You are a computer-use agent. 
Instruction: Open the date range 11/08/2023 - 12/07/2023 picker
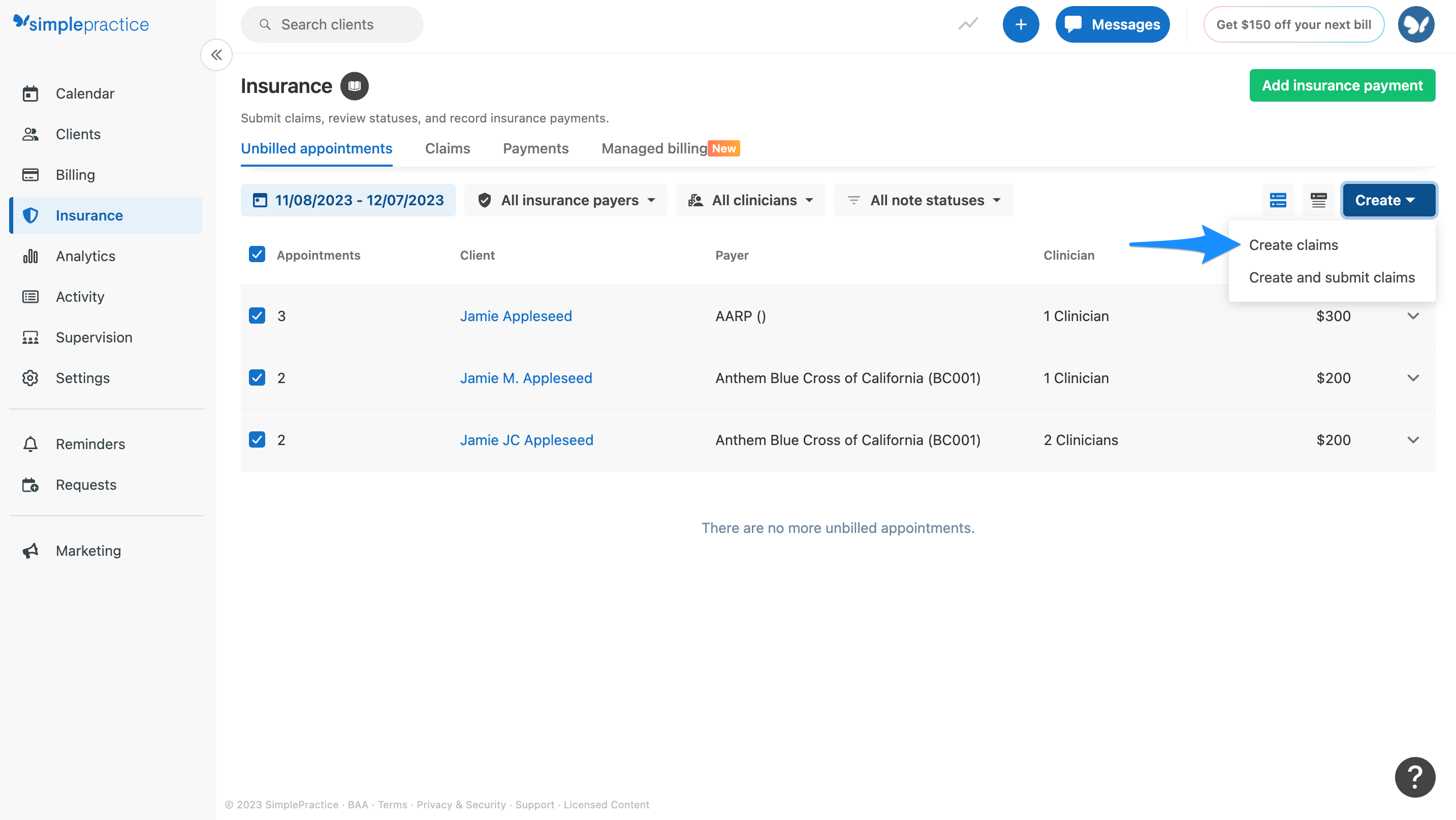tap(348, 200)
